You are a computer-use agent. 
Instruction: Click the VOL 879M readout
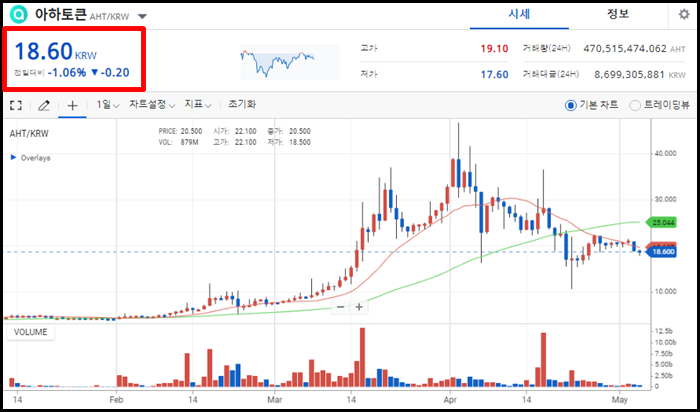(x=178, y=142)
